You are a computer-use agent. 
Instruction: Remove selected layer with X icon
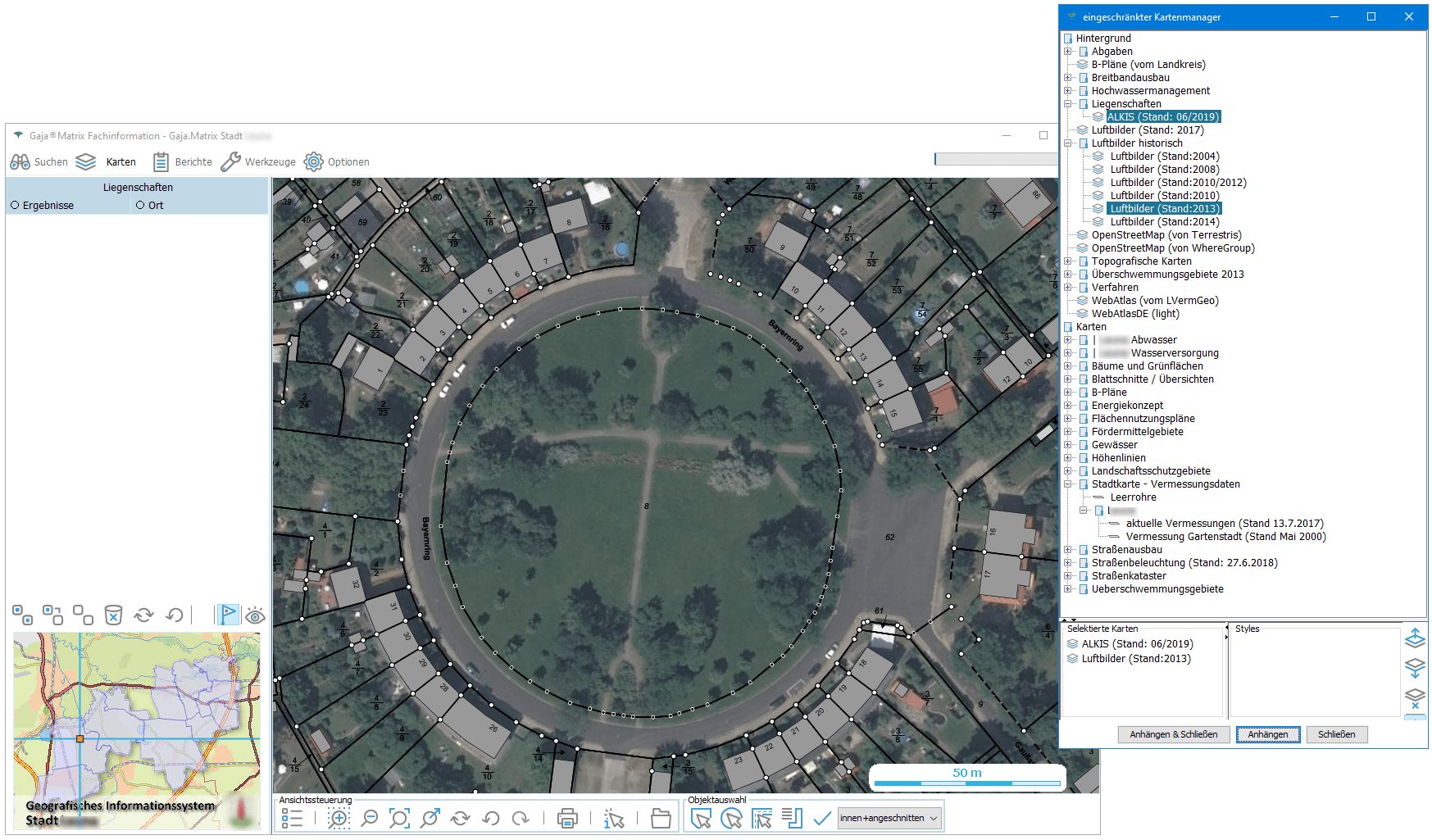1415,698
